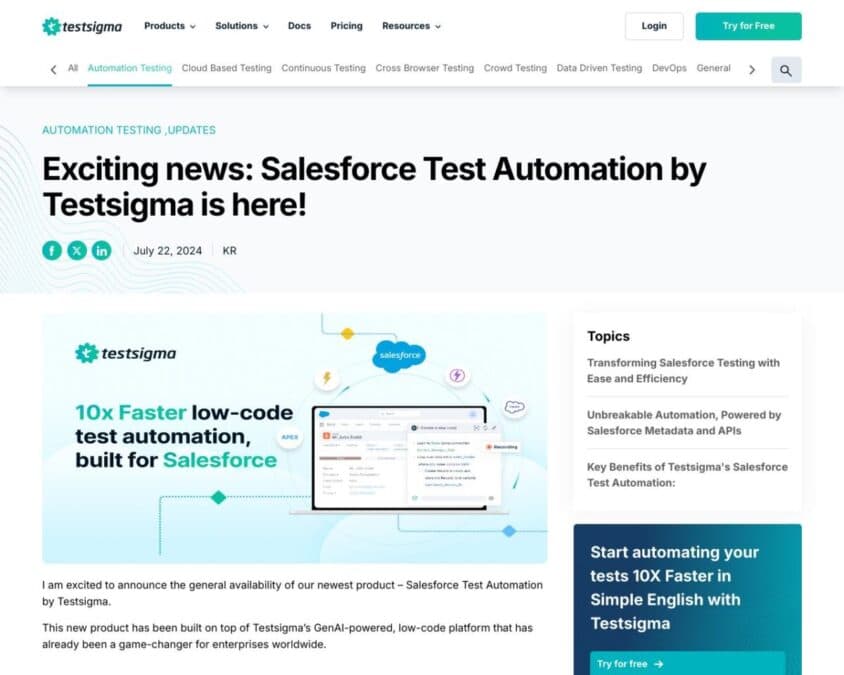Select the Data Driven Testing tab
The image size is (844, 675).
[x=599, y=68]
